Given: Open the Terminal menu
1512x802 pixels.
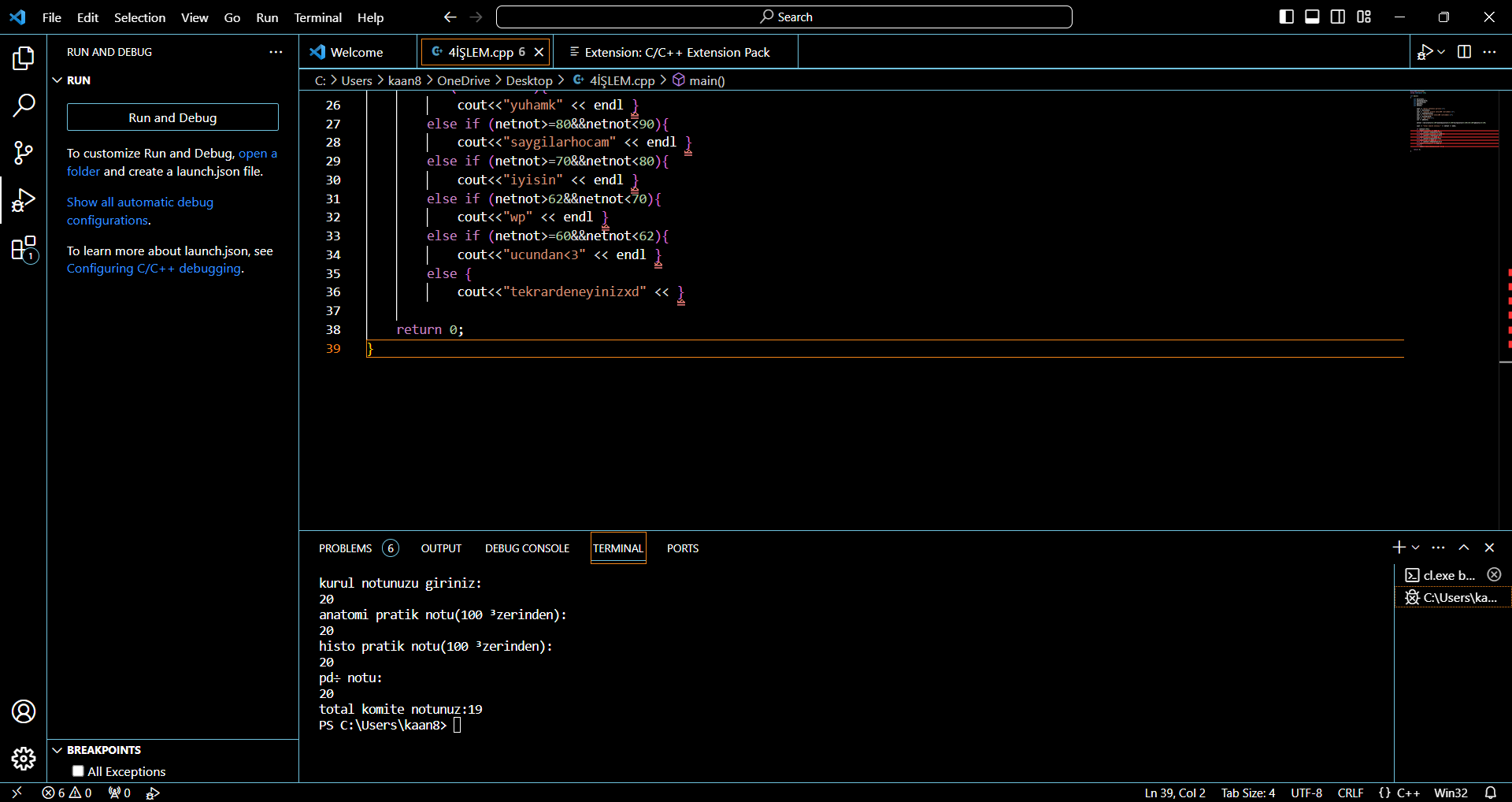Looking at the screenshot, I should [x=317, y=17].
